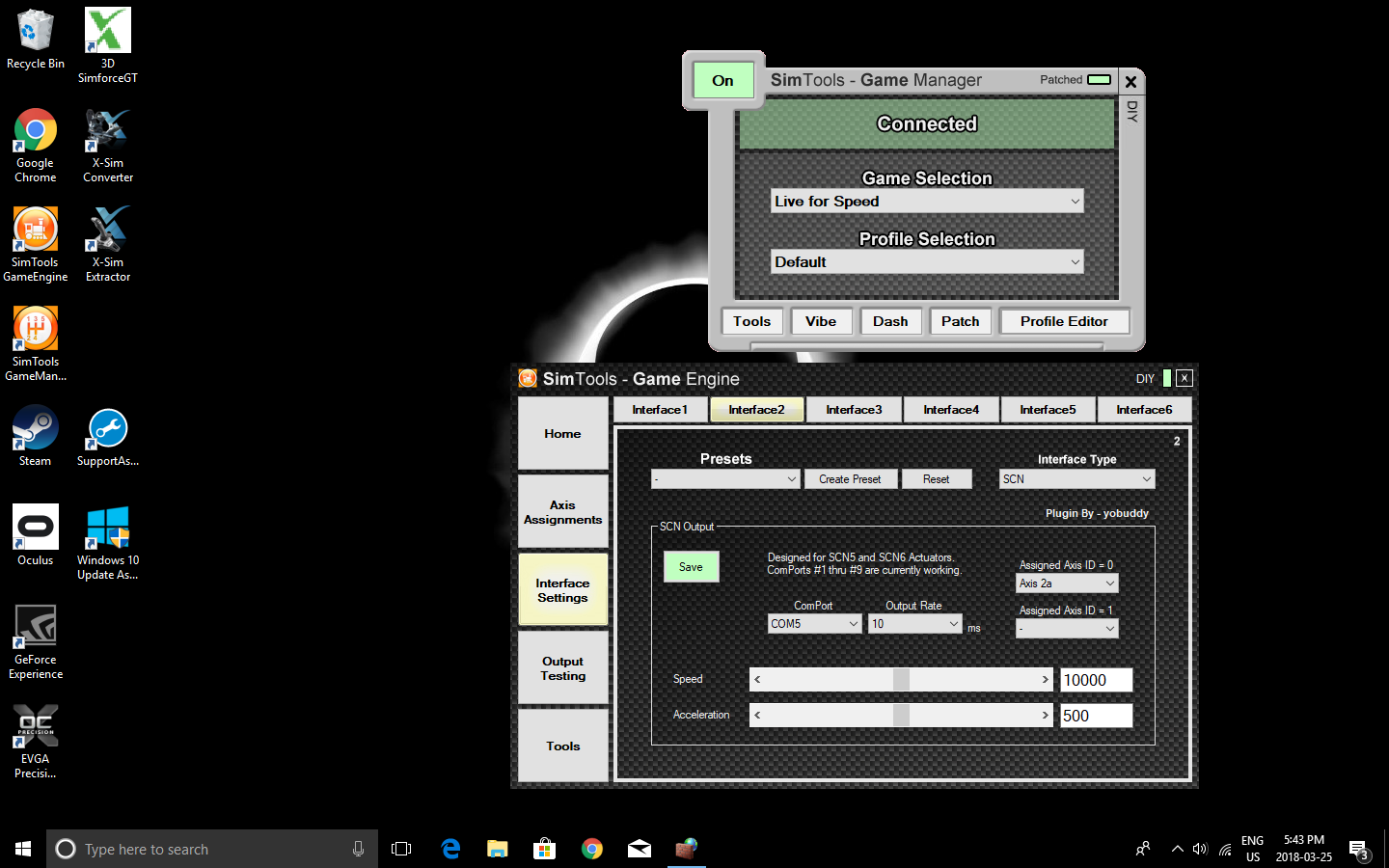This screenshot has width=1389, height=868.
Task: Click the microphone icon in the search box
Action: click(x=358, y=849)
